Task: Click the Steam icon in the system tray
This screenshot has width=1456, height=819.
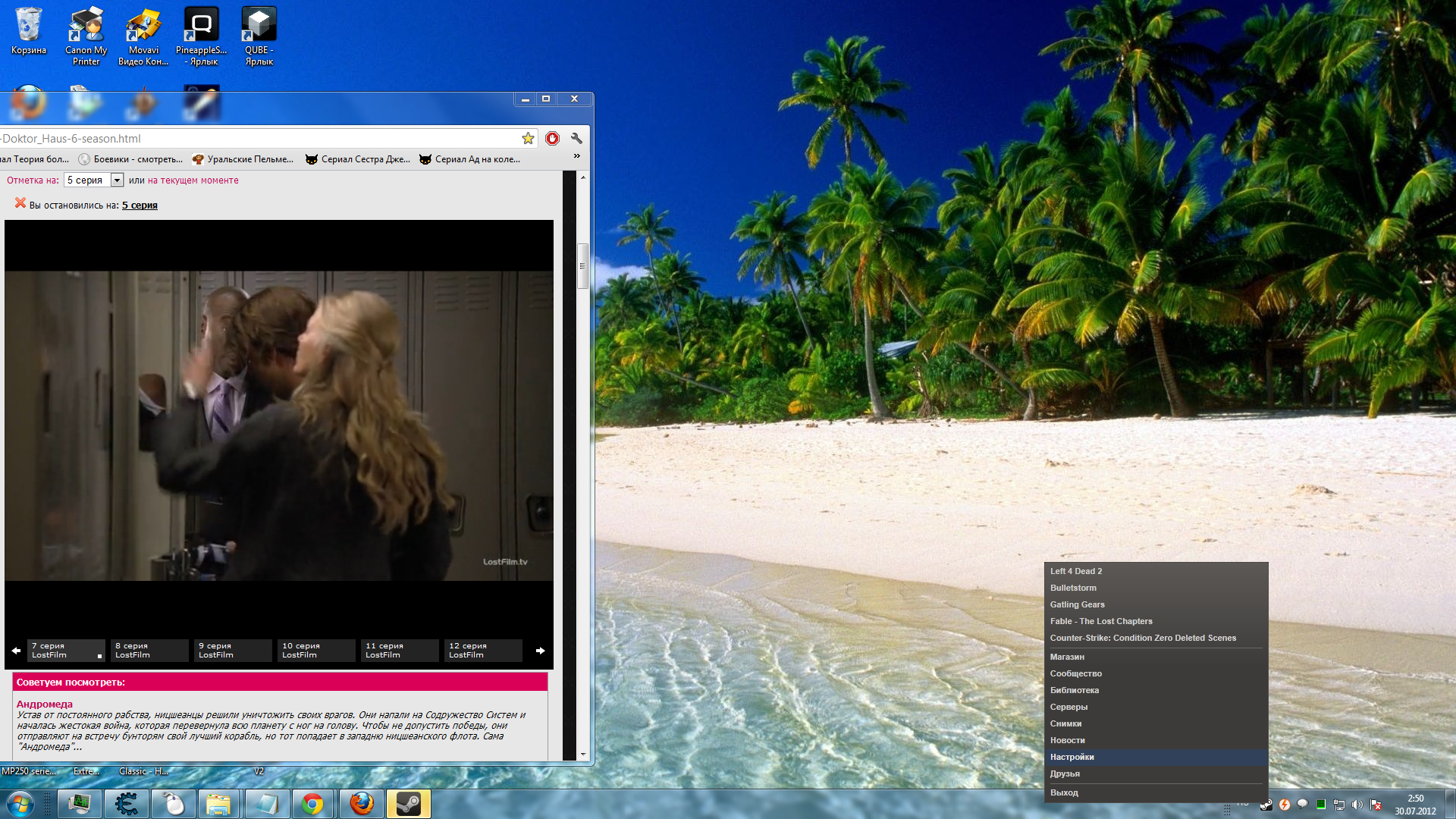Action: [x=1266, y=805]
